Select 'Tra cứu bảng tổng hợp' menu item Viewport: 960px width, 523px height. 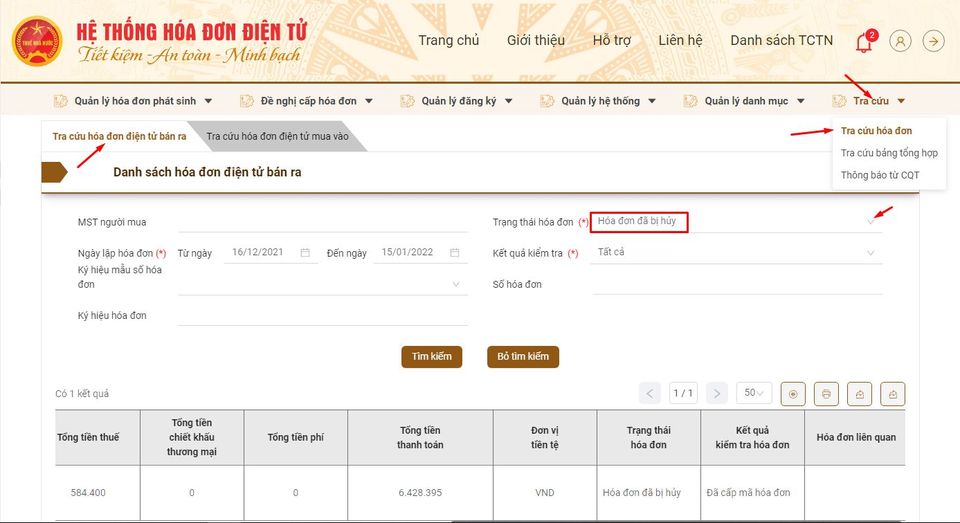(888, 153)
